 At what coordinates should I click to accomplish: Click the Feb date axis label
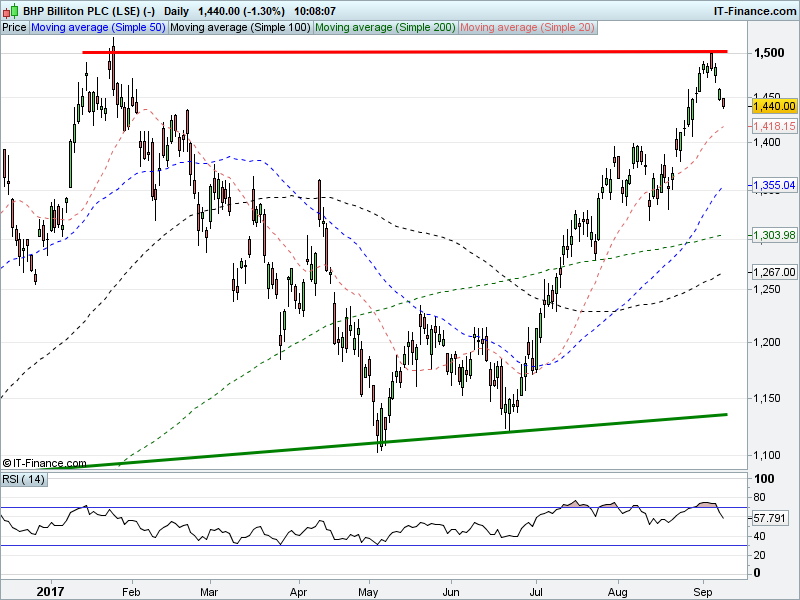(131, 592)
